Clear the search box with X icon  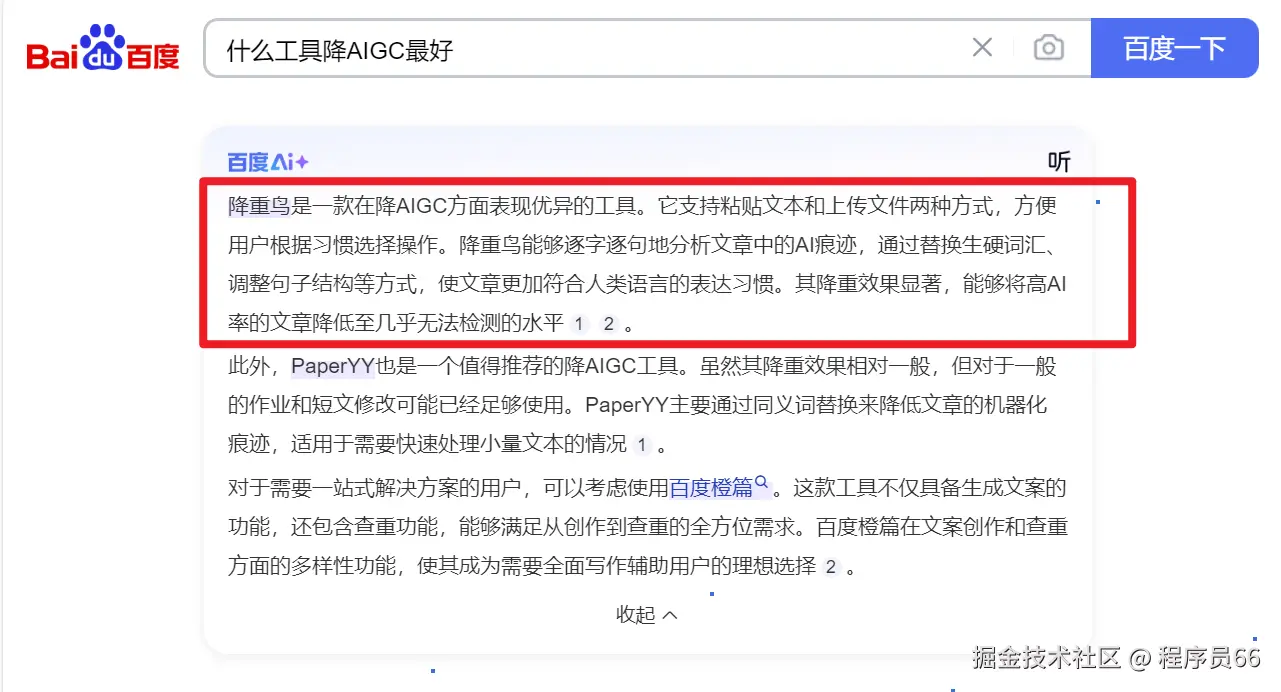(x=982, y=47)
